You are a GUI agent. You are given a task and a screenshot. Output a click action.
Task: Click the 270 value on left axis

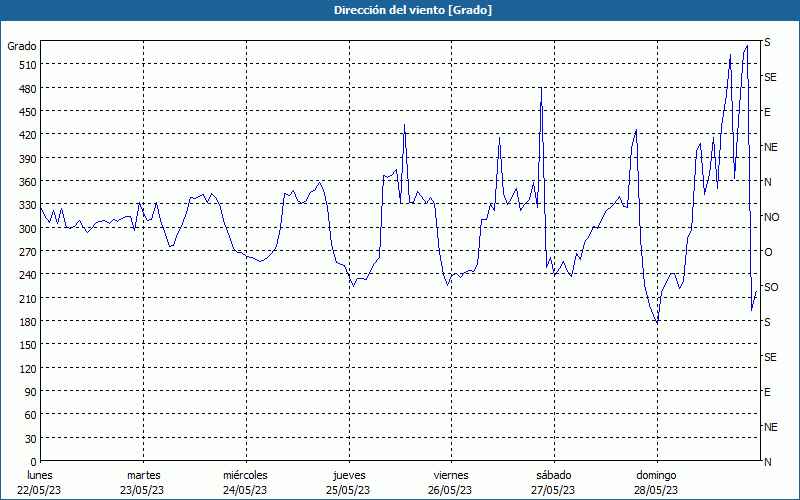pos(28,252)
